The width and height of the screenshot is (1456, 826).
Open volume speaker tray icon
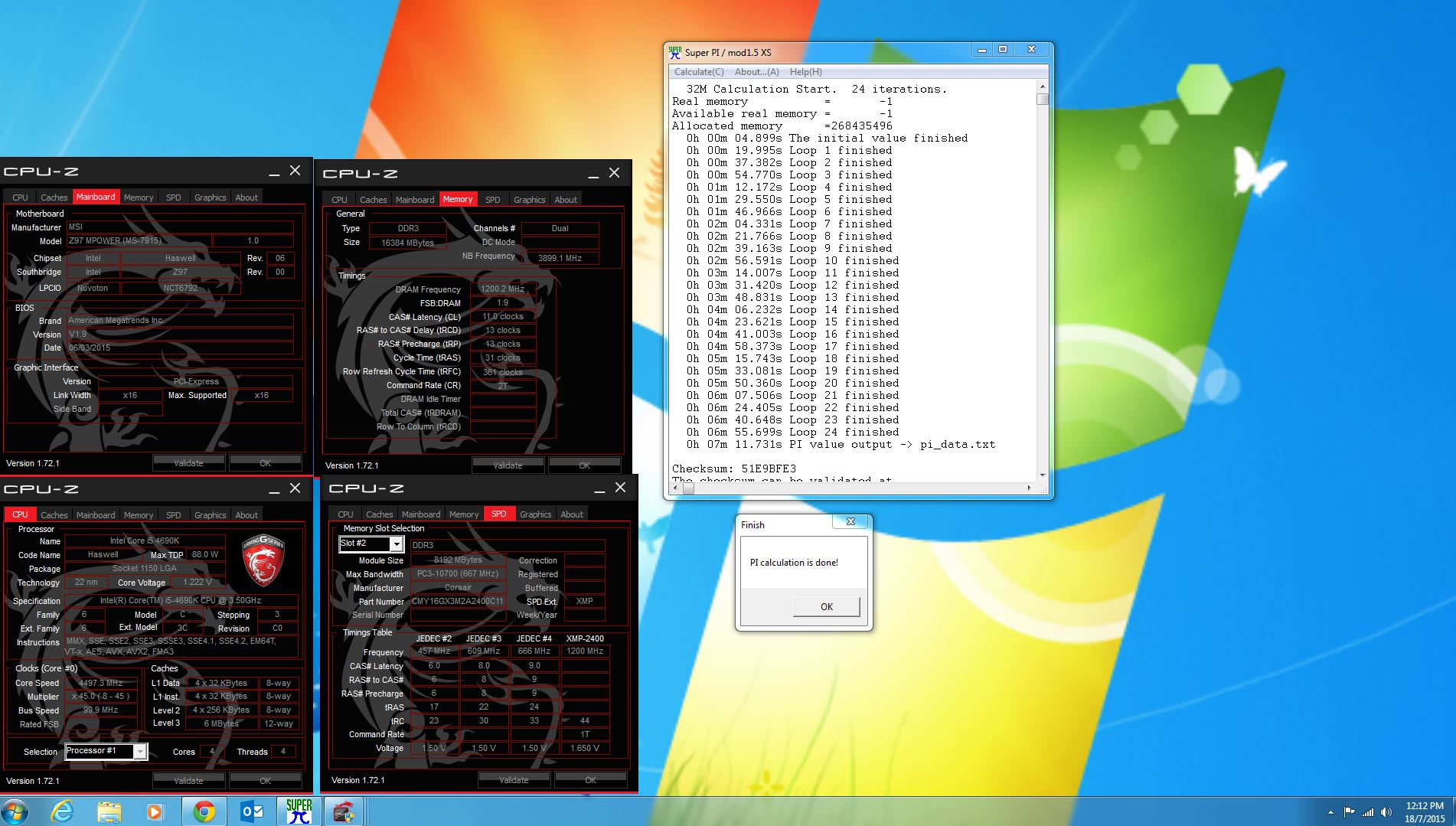[1386, 812]
